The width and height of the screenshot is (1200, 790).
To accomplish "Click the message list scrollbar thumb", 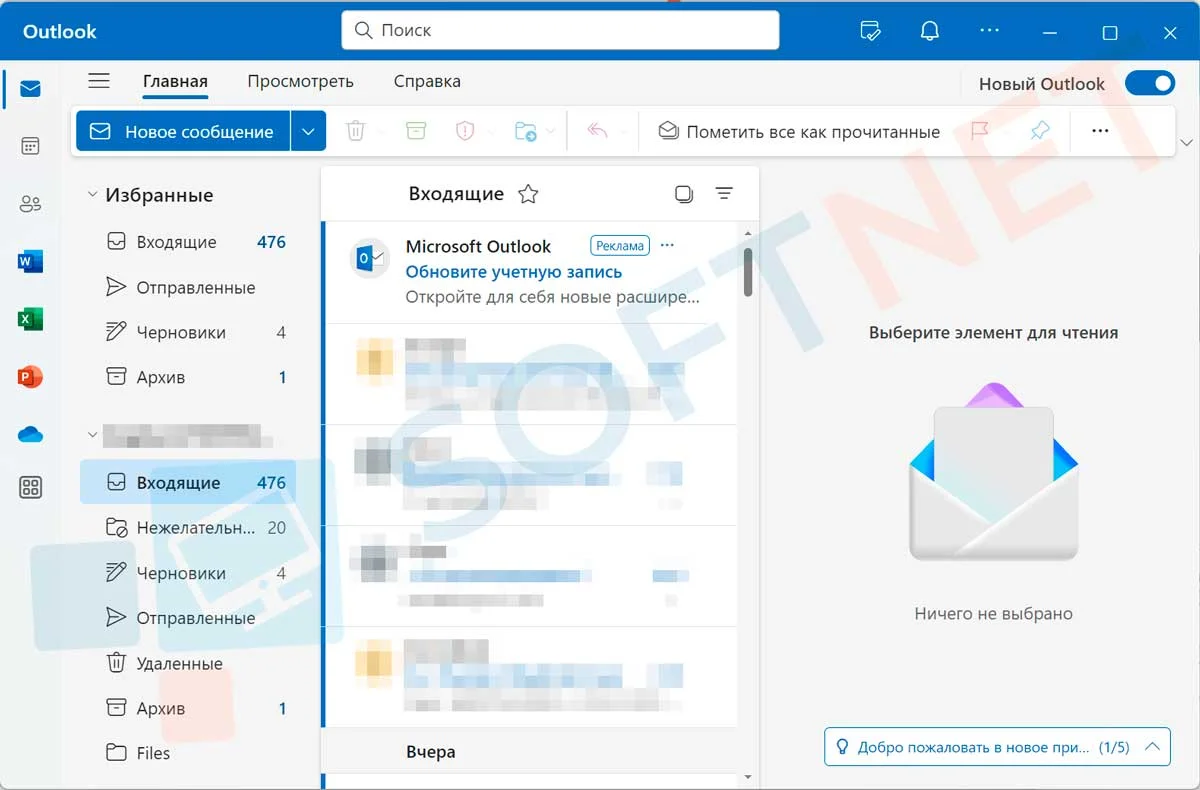I will tap(748, 272).
